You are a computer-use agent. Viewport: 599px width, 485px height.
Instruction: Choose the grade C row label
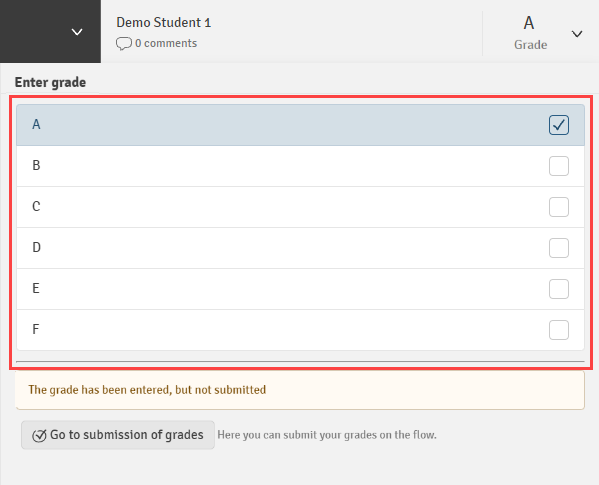pyautogui.click(x=36, y=207)
